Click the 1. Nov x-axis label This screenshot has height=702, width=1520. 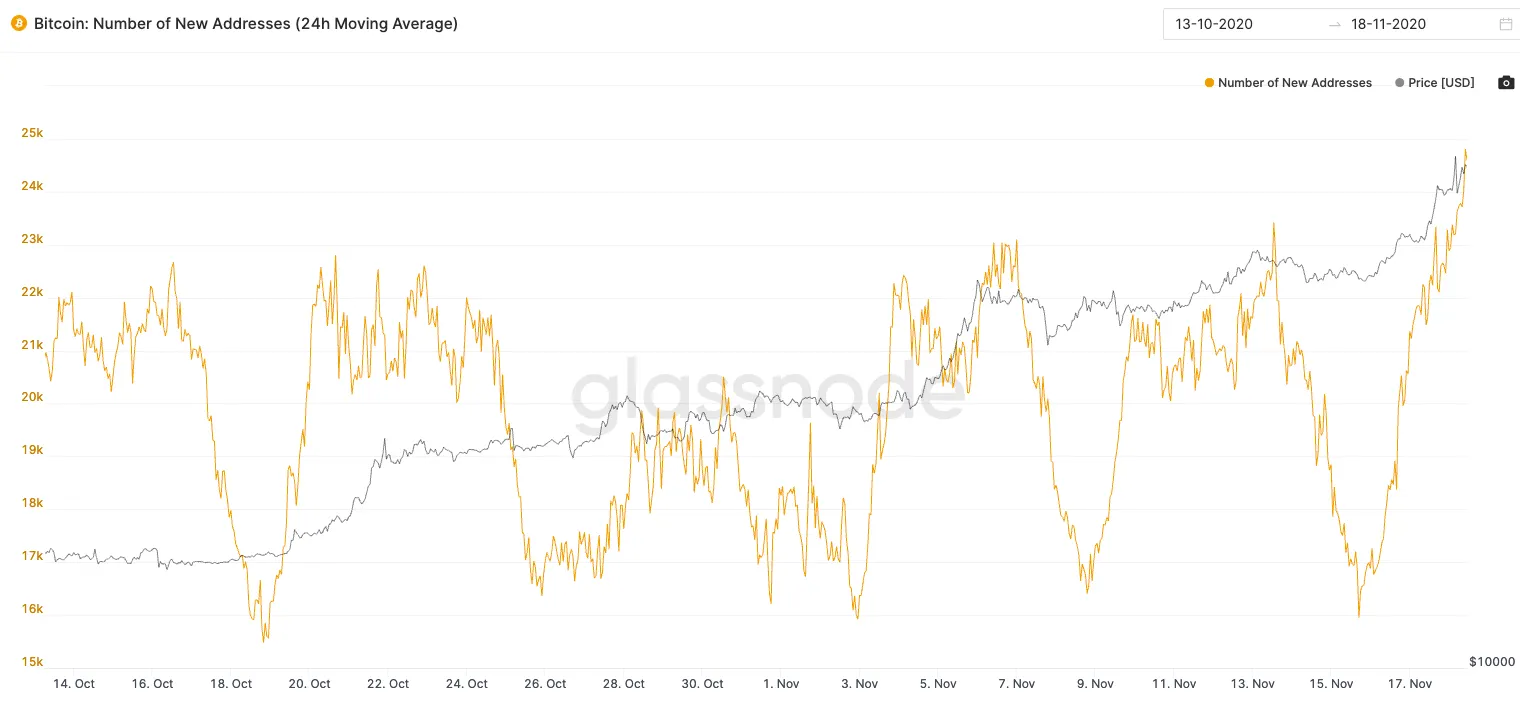tap(781, 684)
